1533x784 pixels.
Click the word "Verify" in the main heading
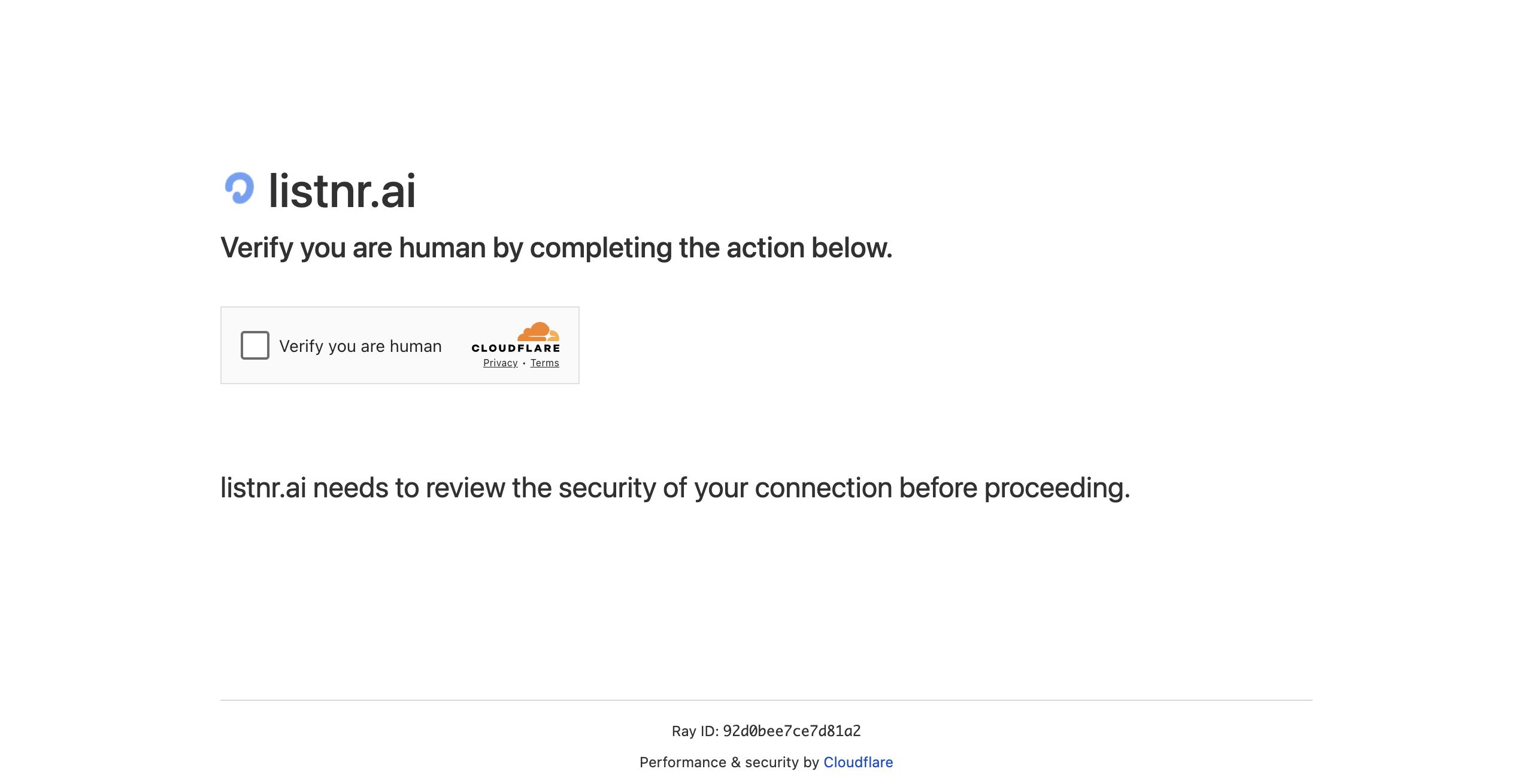[257, 248]
